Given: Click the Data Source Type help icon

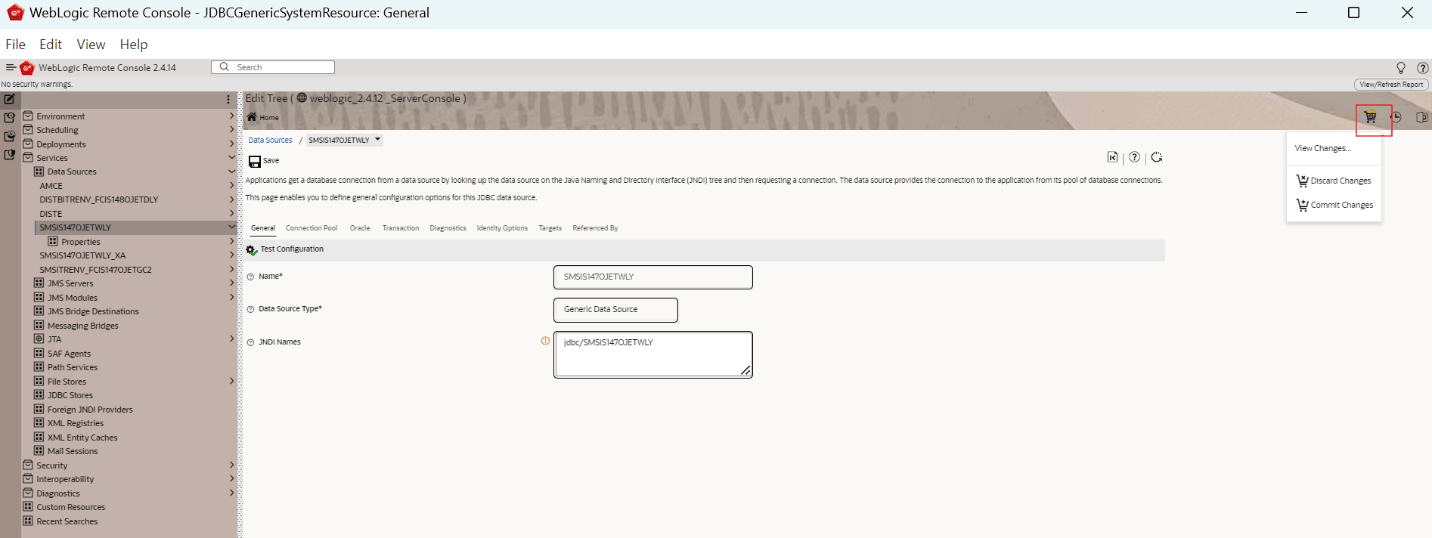Looking at the screenshot, I should click(250, 309).
